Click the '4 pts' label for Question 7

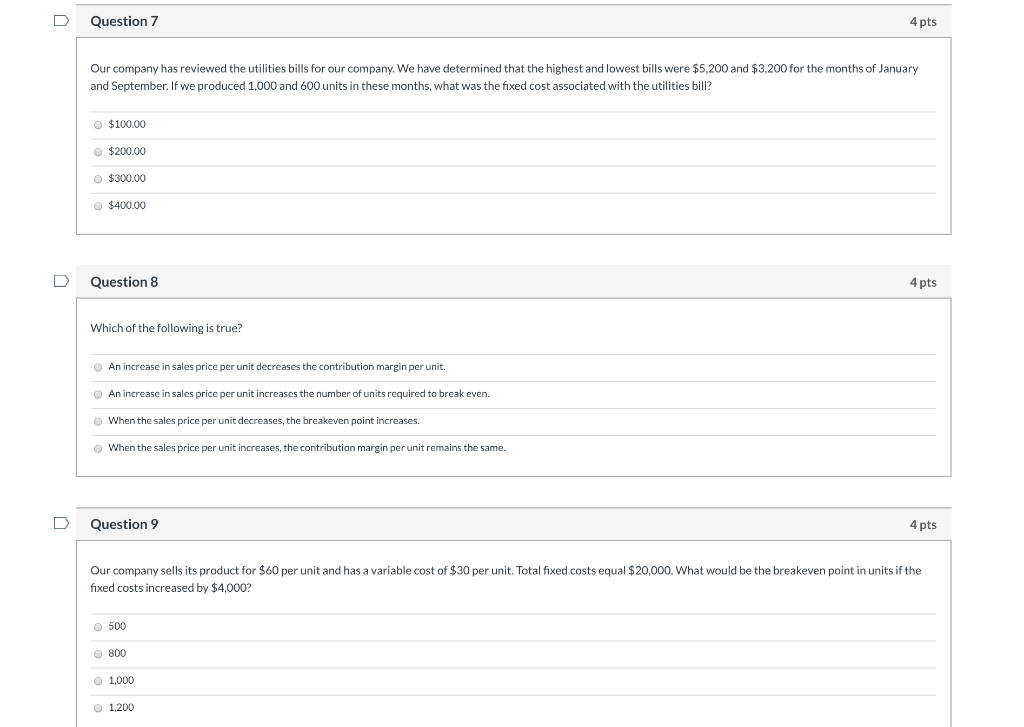click(923, 22)
